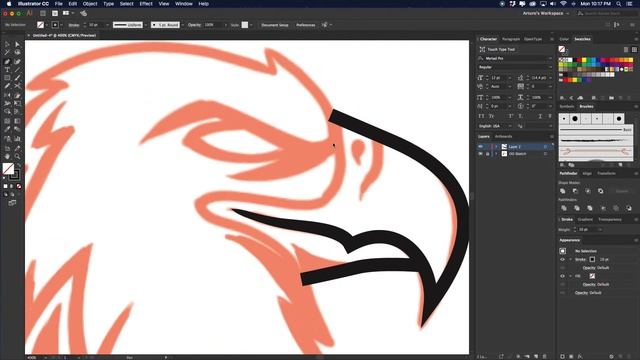Image resolution: width=640 pixels, height=360 pixels.
Task: Click the toolbar Fill color box
Action: click(8, 168)
